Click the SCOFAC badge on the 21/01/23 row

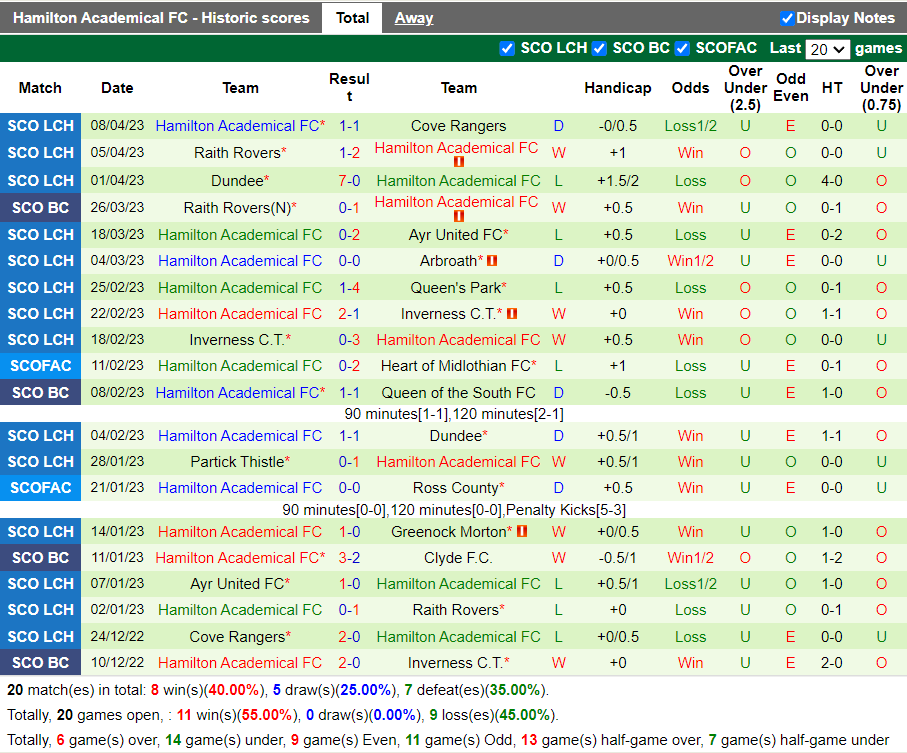click(40, 487)
